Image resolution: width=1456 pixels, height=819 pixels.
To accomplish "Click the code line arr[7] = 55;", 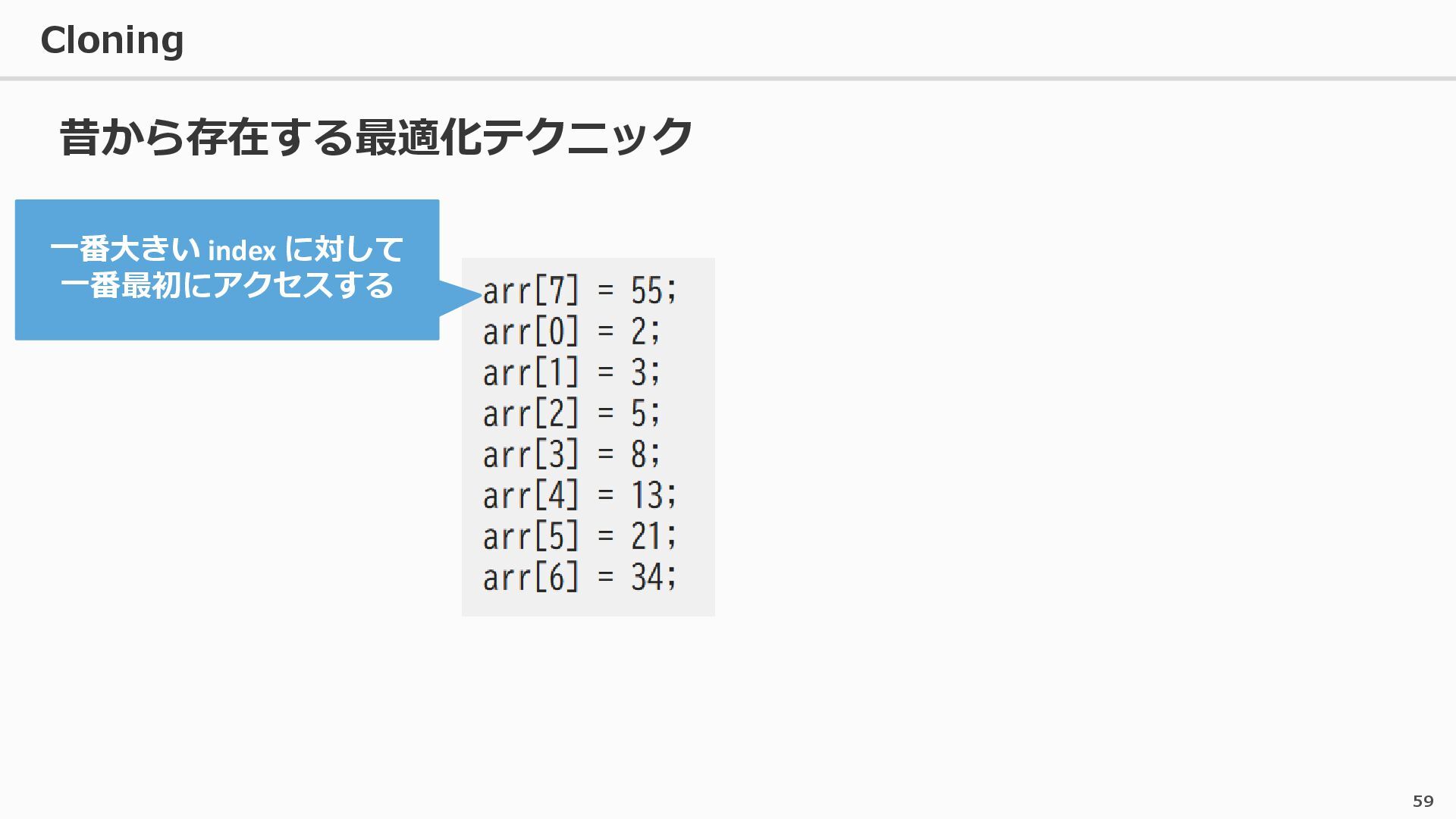I will click(x=579, y=291).
